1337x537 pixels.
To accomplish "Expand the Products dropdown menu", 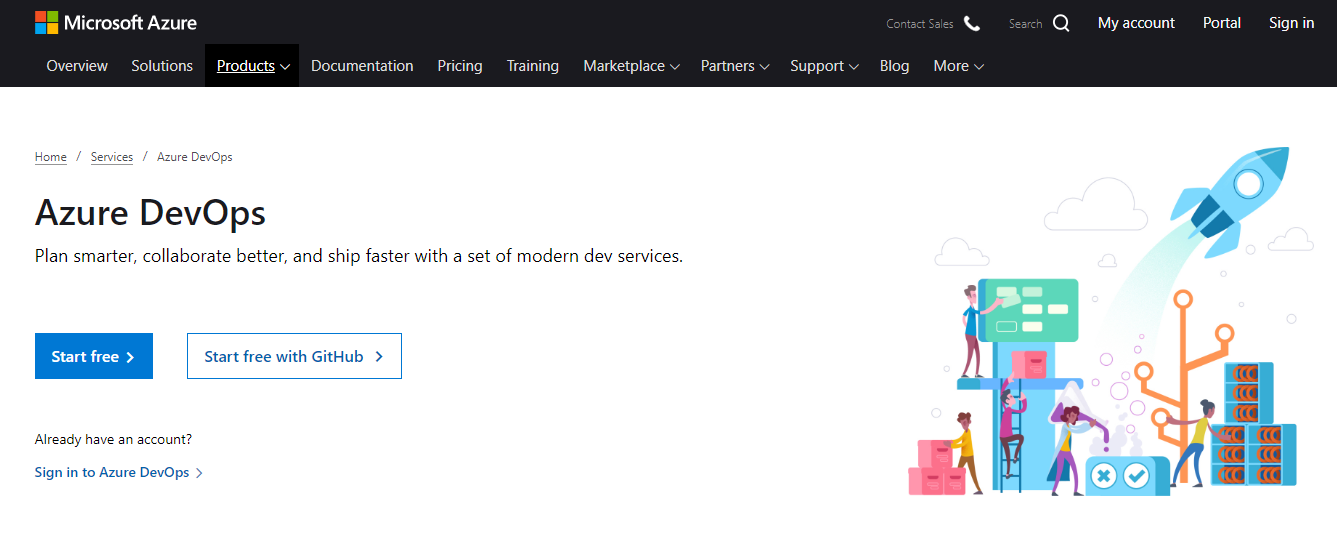I will (253, 66).
